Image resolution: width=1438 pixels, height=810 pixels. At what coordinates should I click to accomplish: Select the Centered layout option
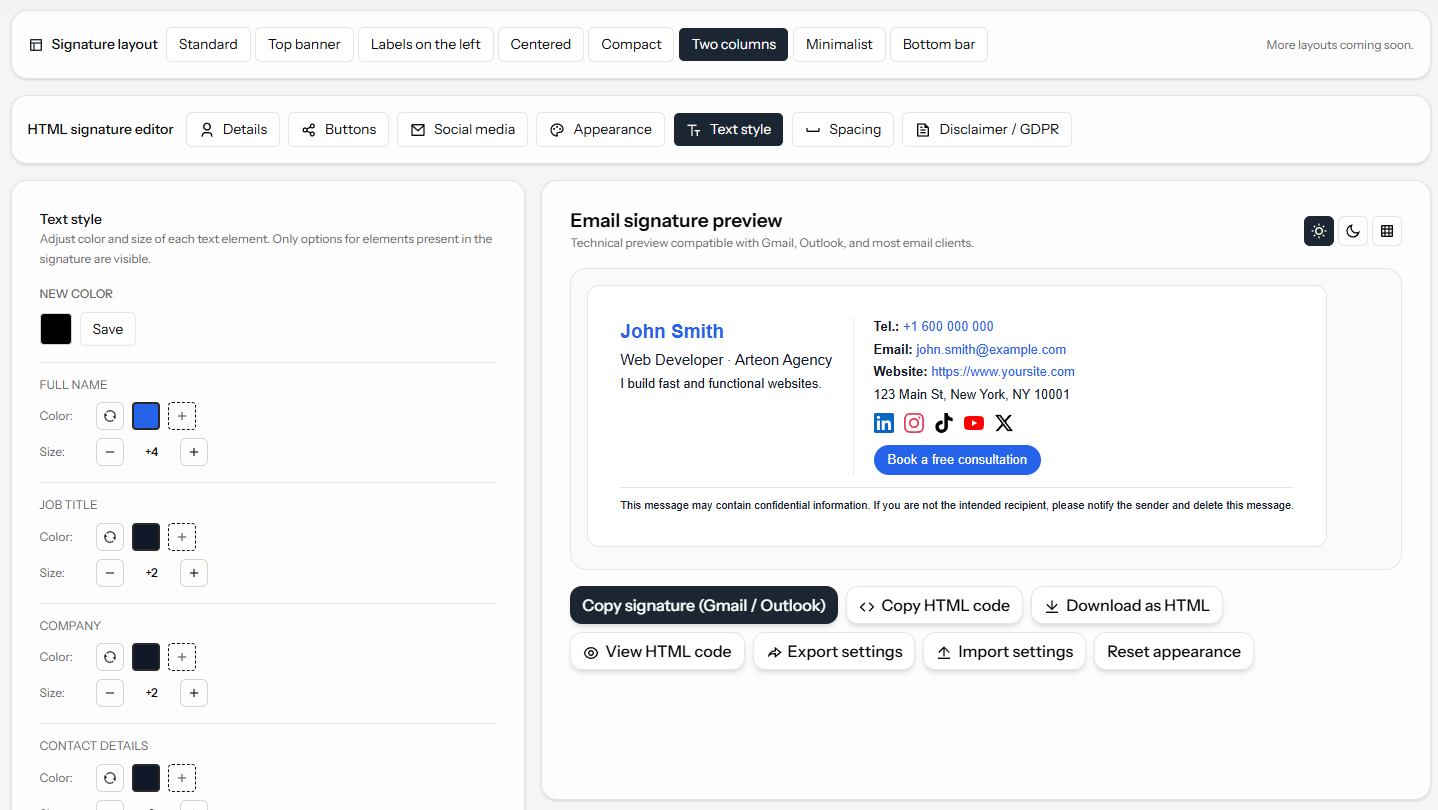[x=540, y=44]
